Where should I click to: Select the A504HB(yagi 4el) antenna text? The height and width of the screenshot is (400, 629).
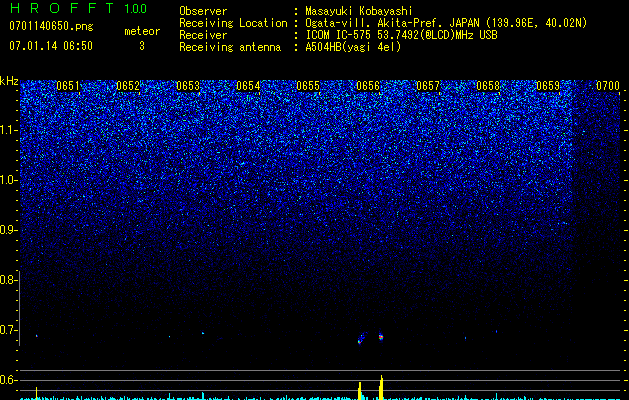pos(353,47)
